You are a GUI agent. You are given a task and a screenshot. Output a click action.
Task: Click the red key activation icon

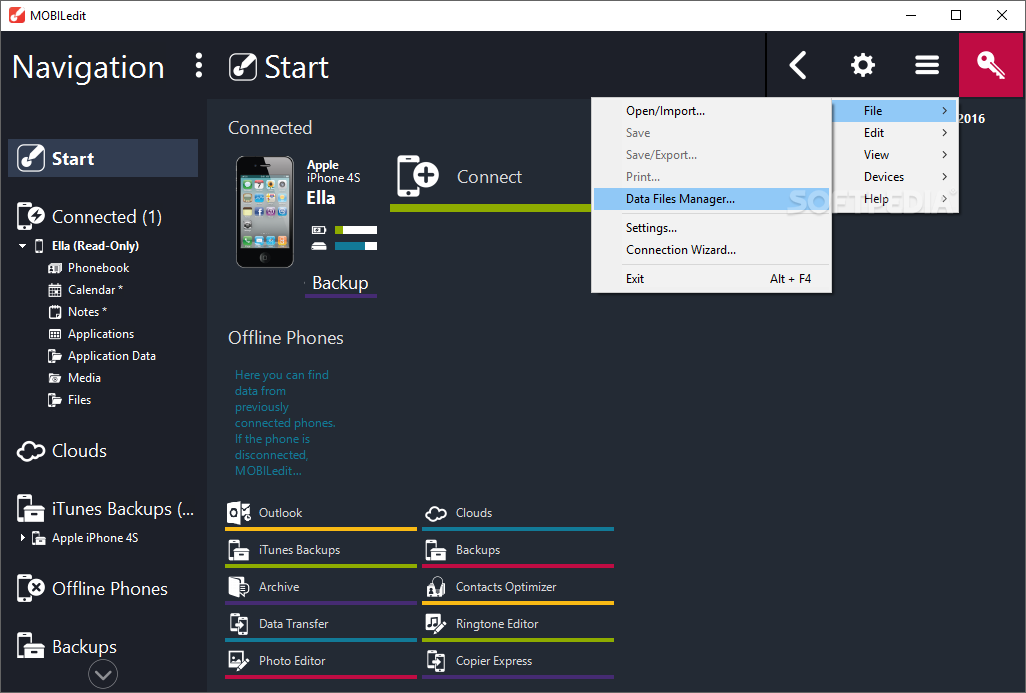(991, 65)
